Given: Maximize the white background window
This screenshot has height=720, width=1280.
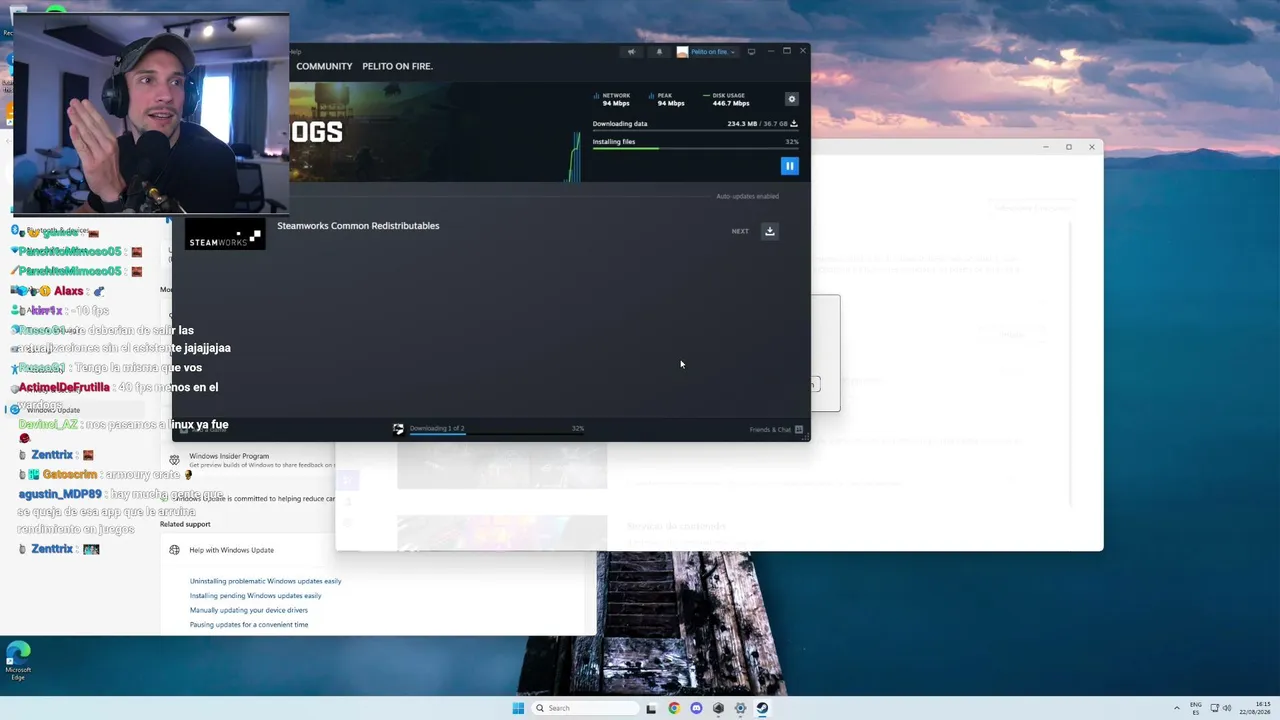Looking at the screenshot, I should (x=1068, y=147).
